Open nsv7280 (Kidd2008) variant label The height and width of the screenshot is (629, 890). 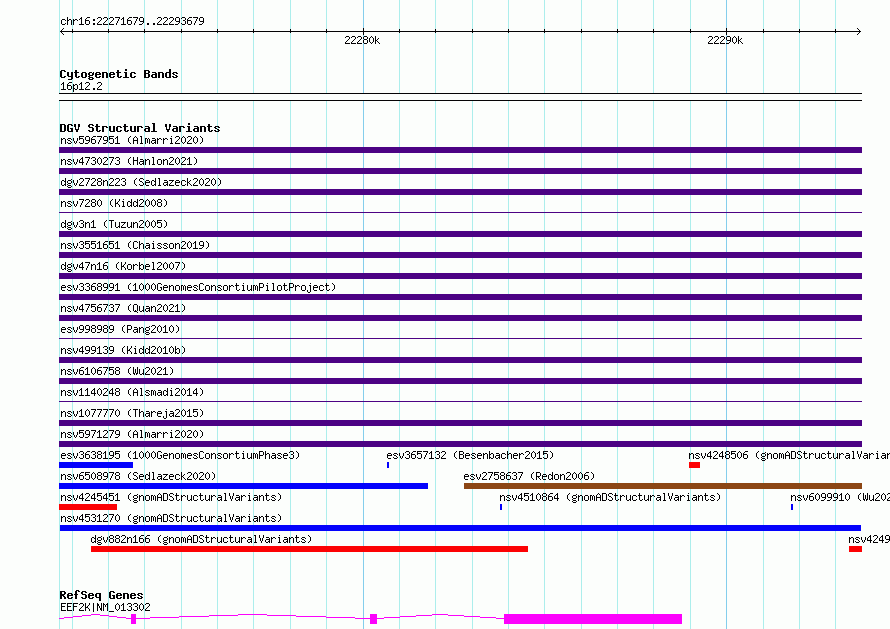pos(114,203)
